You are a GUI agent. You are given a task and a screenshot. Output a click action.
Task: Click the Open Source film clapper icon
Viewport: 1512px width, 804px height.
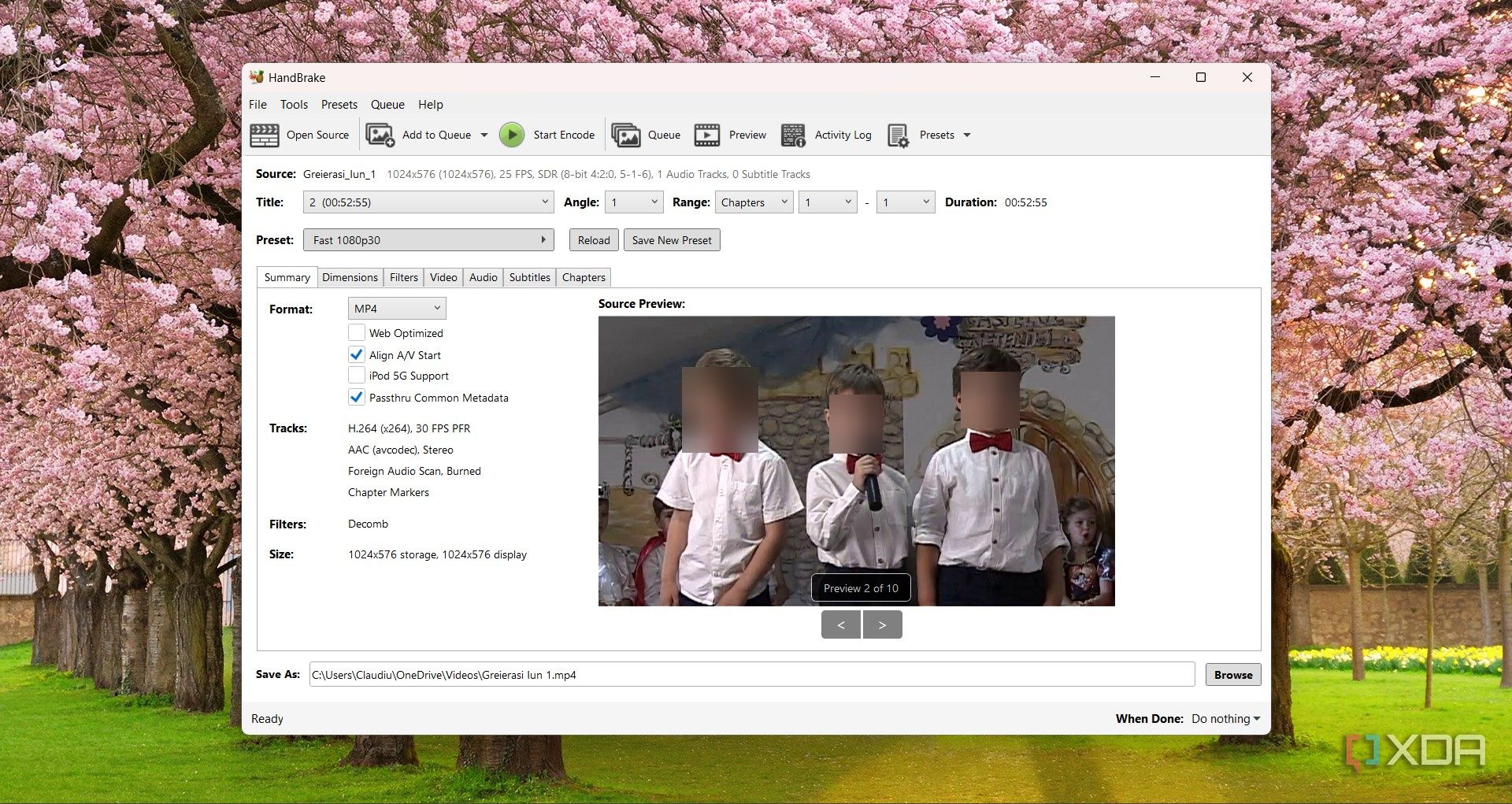[x=265, y=135]
